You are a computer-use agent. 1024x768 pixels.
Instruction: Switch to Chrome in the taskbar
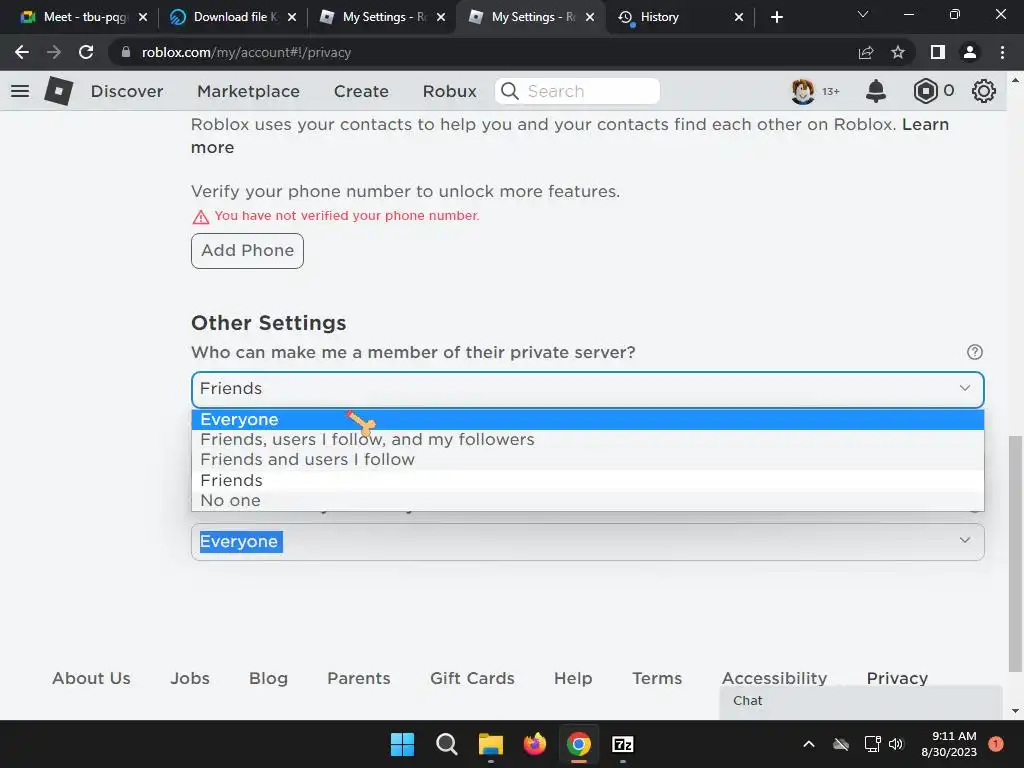coord(579,744)
